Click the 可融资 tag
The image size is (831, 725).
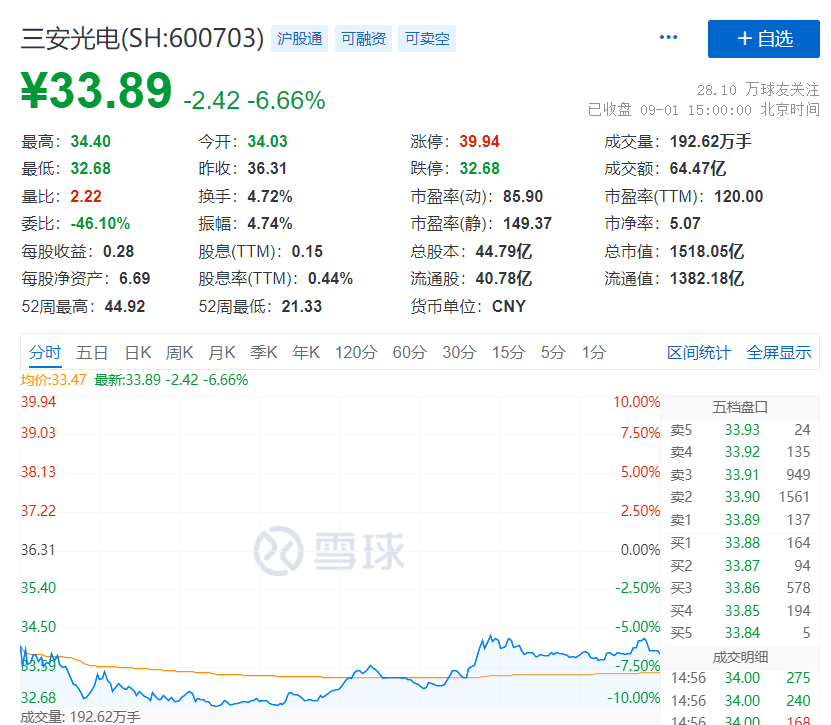pyautogui.click(x=362, y=39)
